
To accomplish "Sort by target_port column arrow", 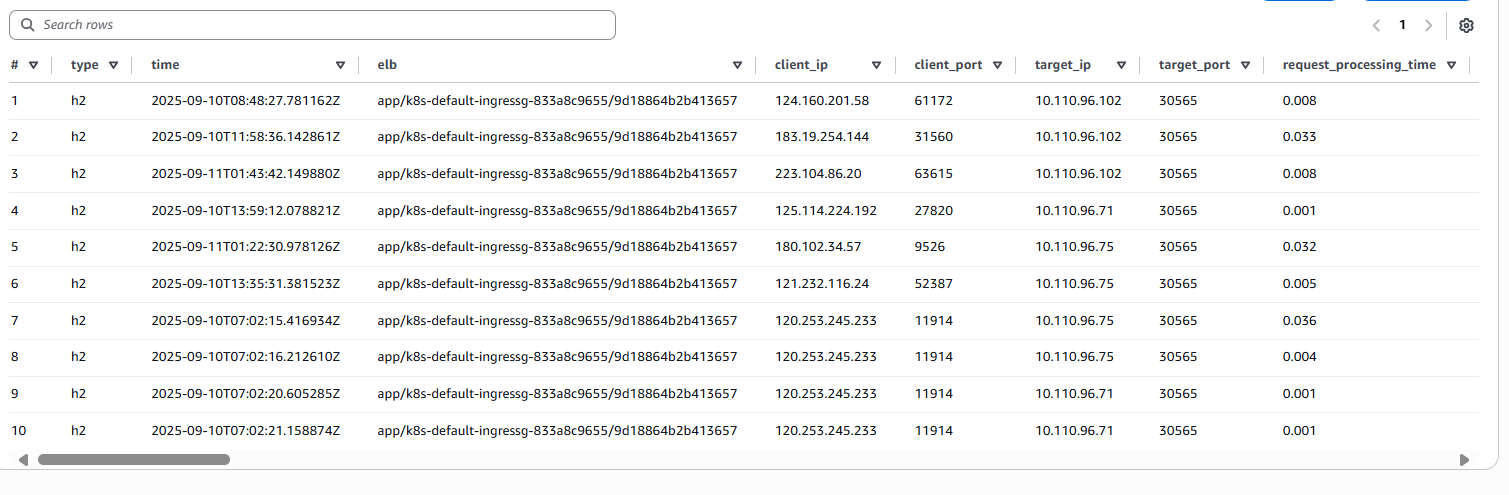I will tap(1245, 65).
